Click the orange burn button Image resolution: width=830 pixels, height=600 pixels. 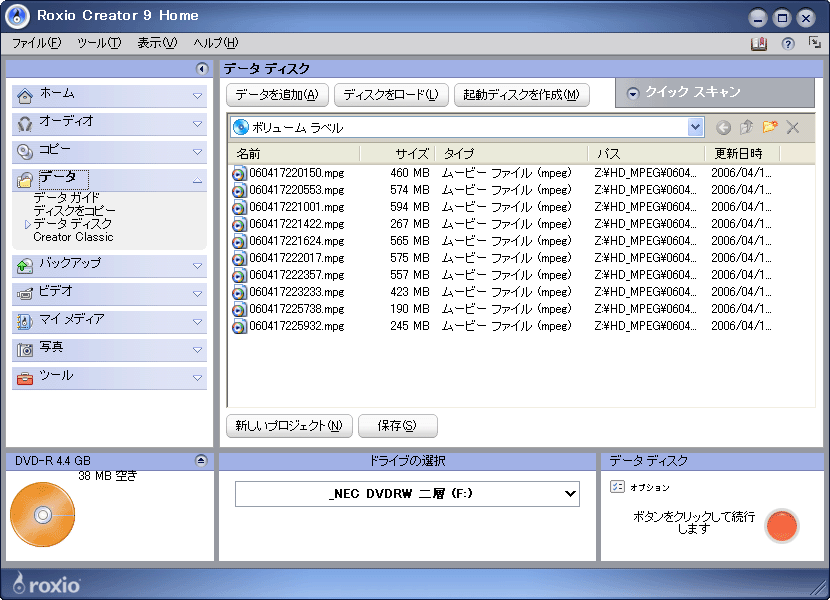(x=781, y=526)
